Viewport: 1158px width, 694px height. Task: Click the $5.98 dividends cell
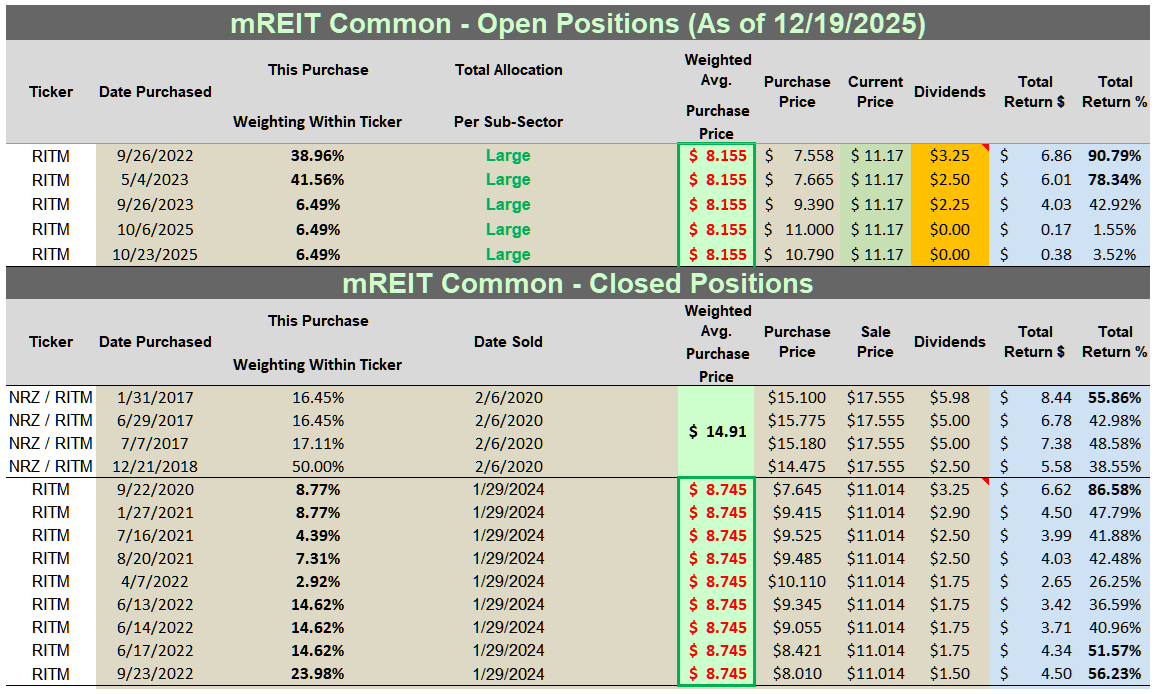tap(950, 397)
